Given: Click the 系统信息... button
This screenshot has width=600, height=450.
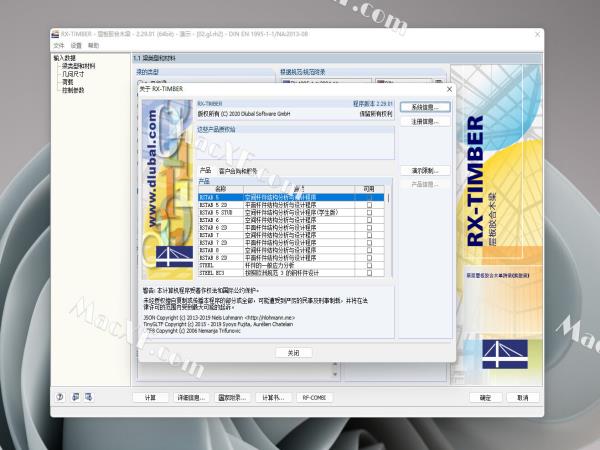Looking at the screenshot, I should [425, 107].
